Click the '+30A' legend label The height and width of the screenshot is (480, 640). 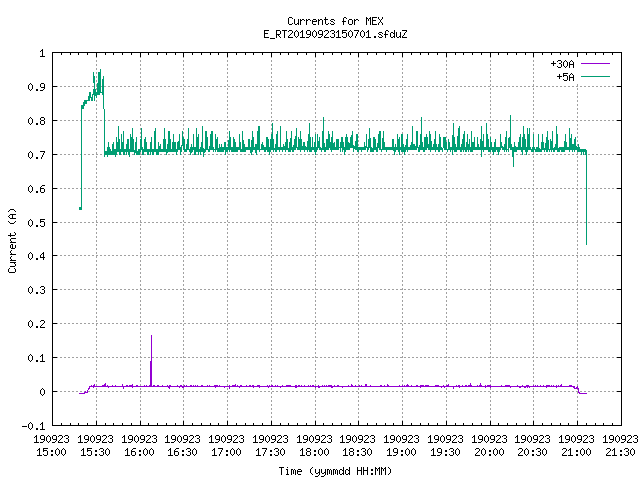(562, 64)
